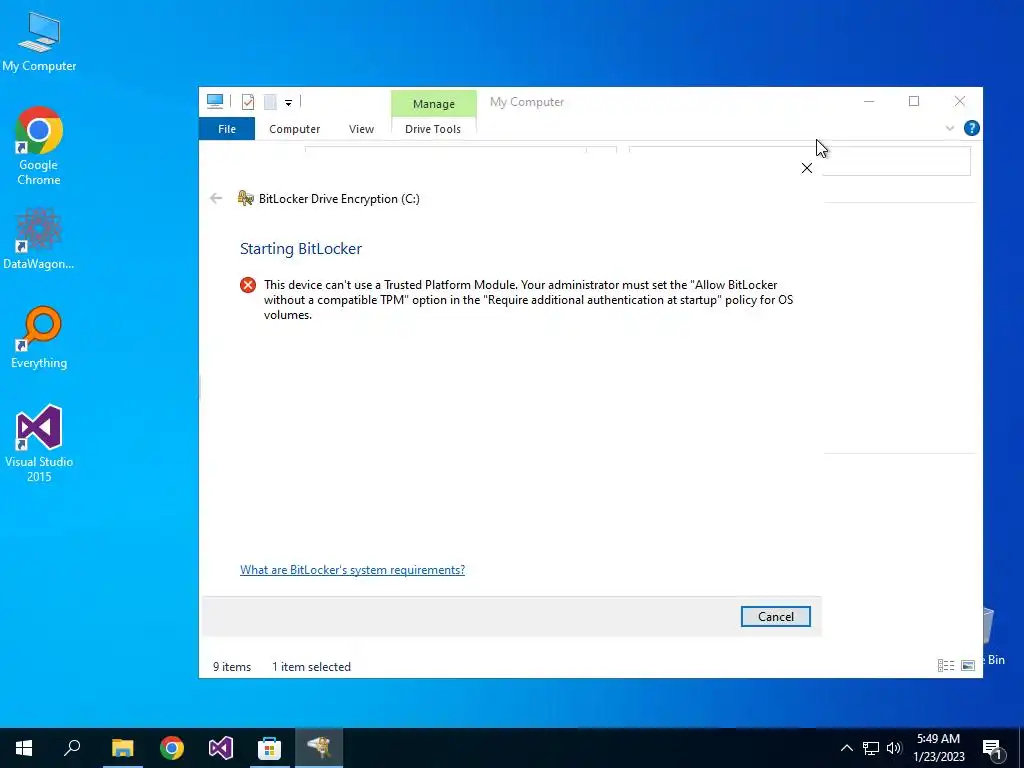1024x768 pixels.
Task: Open DataWagon desktop shortcut
Action: tap(39, 238)
